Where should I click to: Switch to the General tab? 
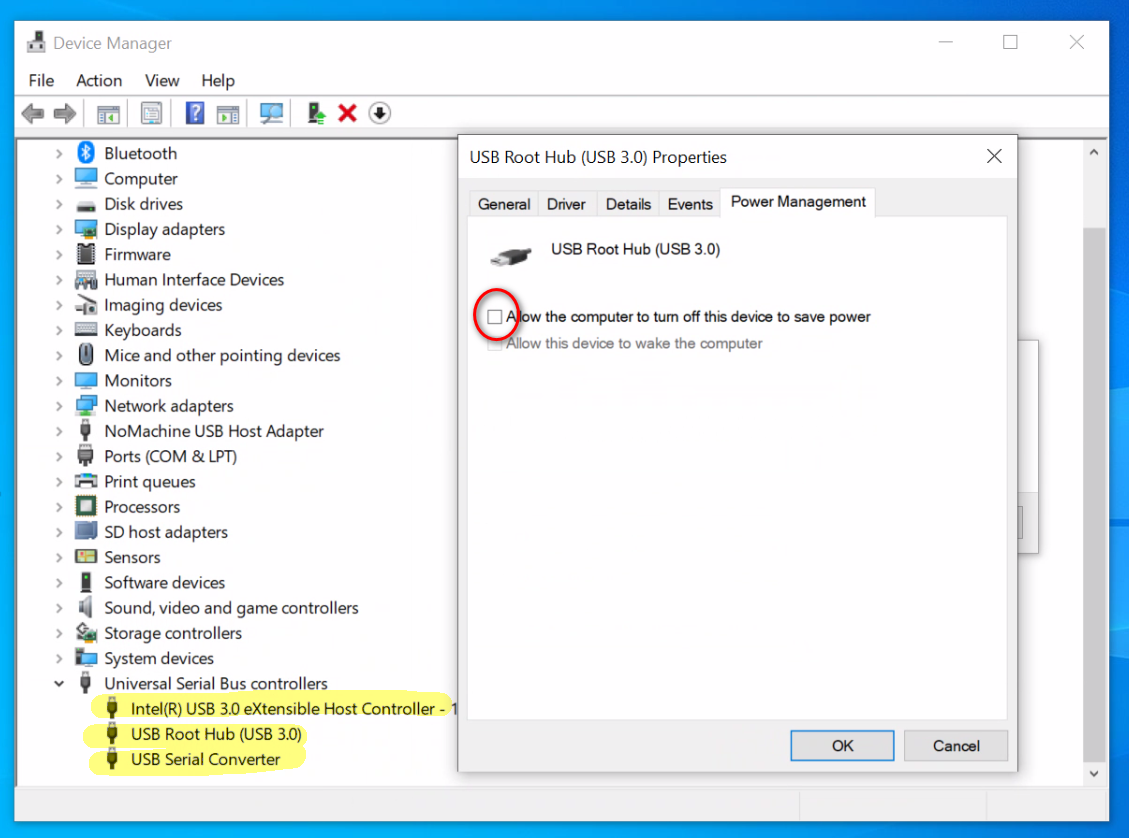[504, 204]
